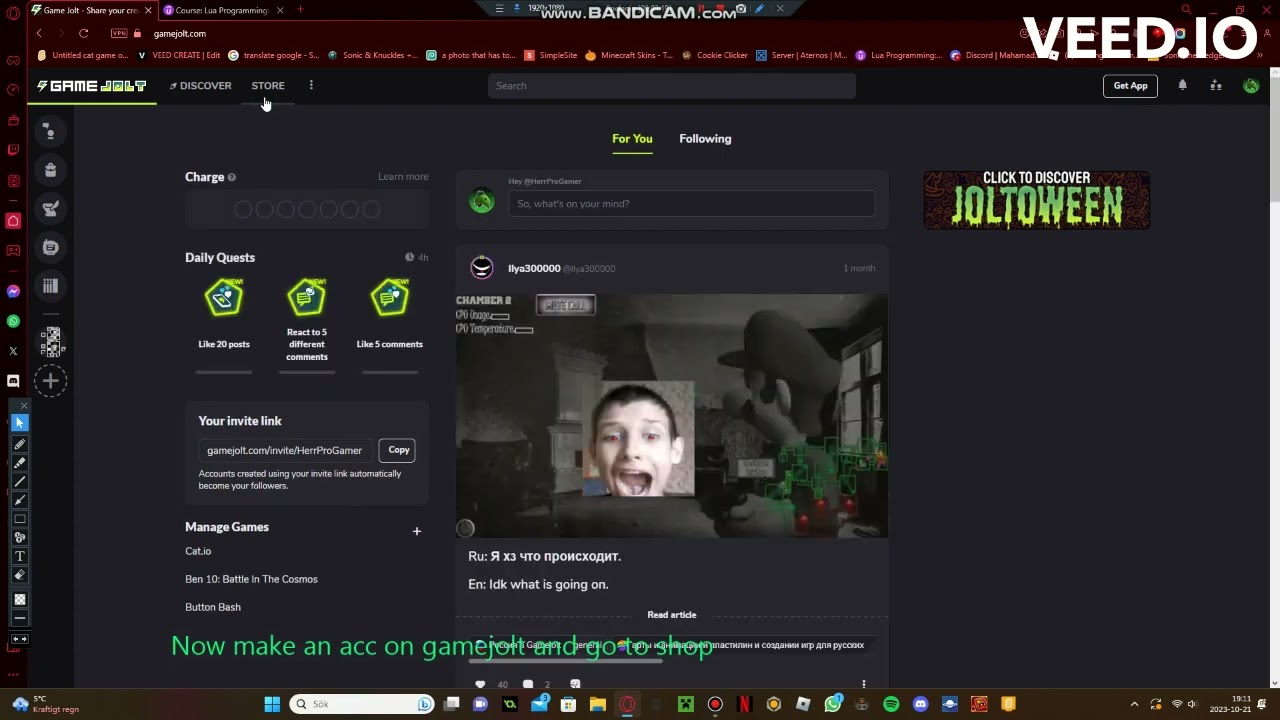
Task: Open the Learn more link for Charge
Action: click(403, 177)
